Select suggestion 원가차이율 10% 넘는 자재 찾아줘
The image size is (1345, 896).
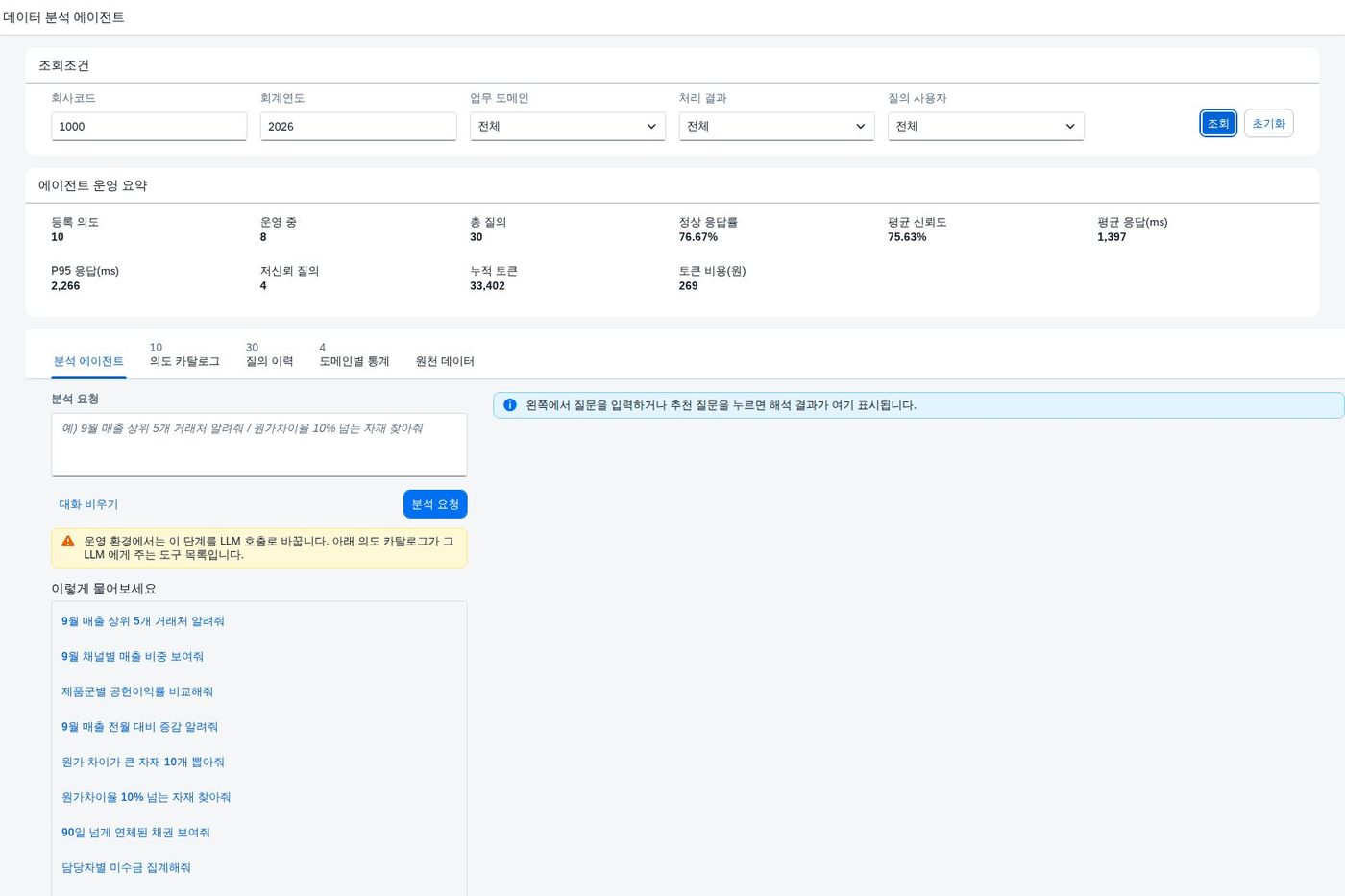[146, 797]
